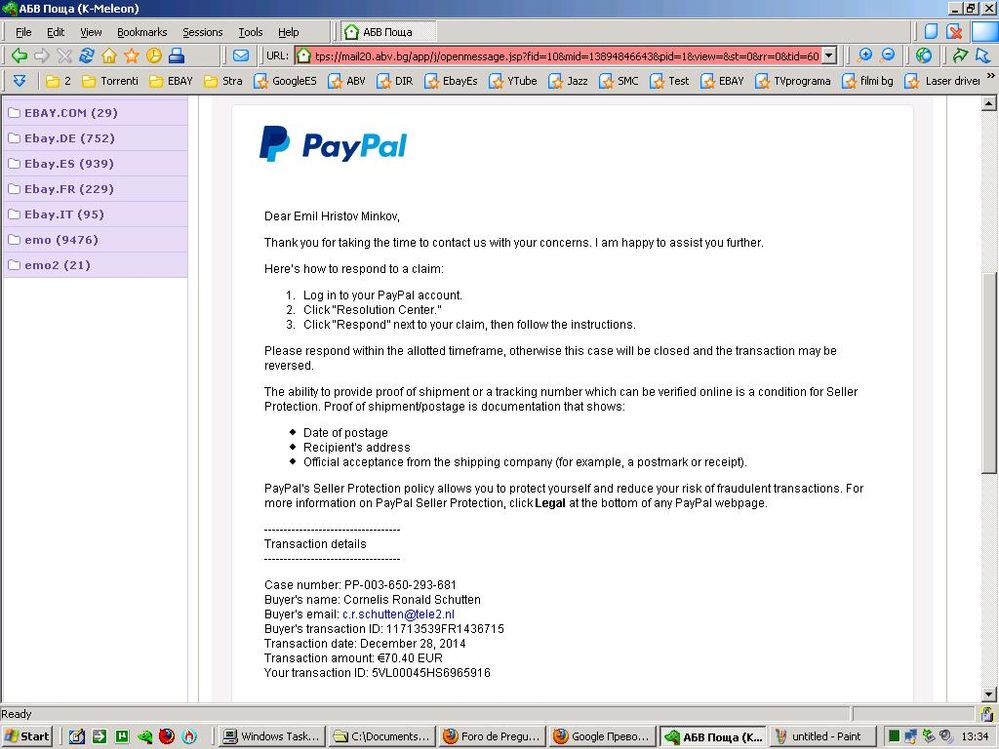Go to the Home page icon
999x749 pixels.
tap(109, 56)
